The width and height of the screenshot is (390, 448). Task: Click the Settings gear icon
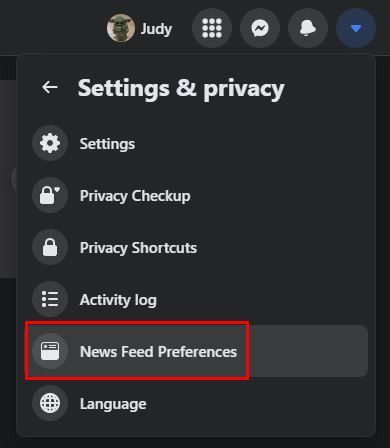coord(50,143)
